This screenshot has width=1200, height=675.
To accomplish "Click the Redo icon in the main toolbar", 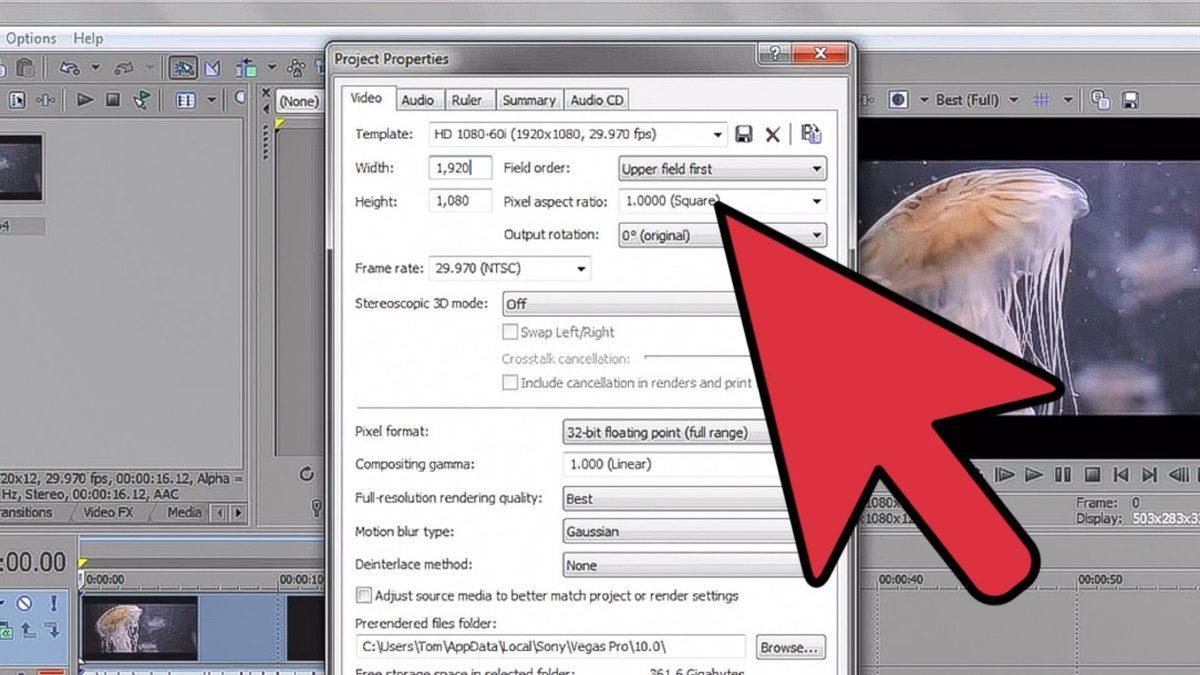I will [122, 67].
